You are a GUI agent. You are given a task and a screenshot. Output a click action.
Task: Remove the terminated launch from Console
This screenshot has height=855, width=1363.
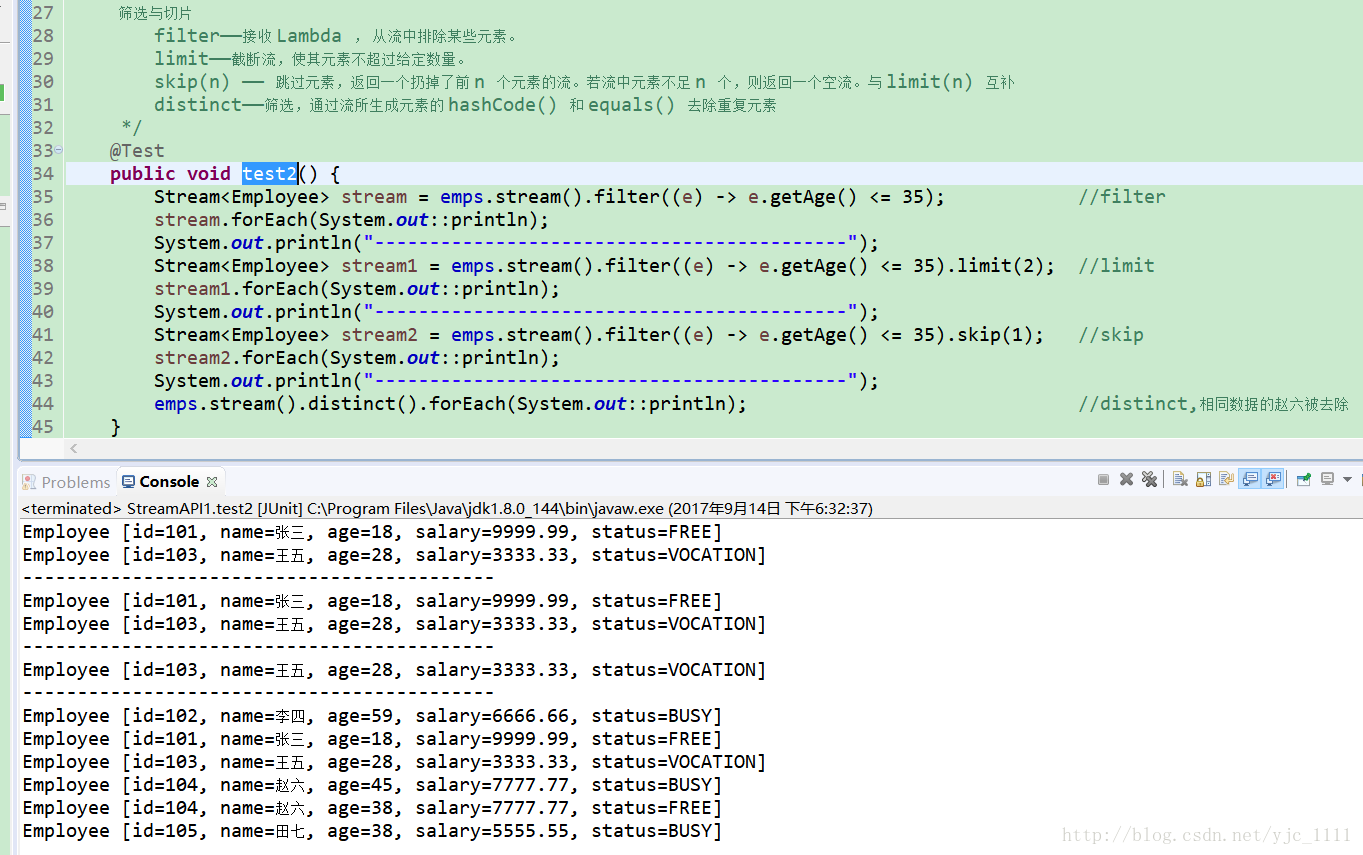[x=1126, y=480]
